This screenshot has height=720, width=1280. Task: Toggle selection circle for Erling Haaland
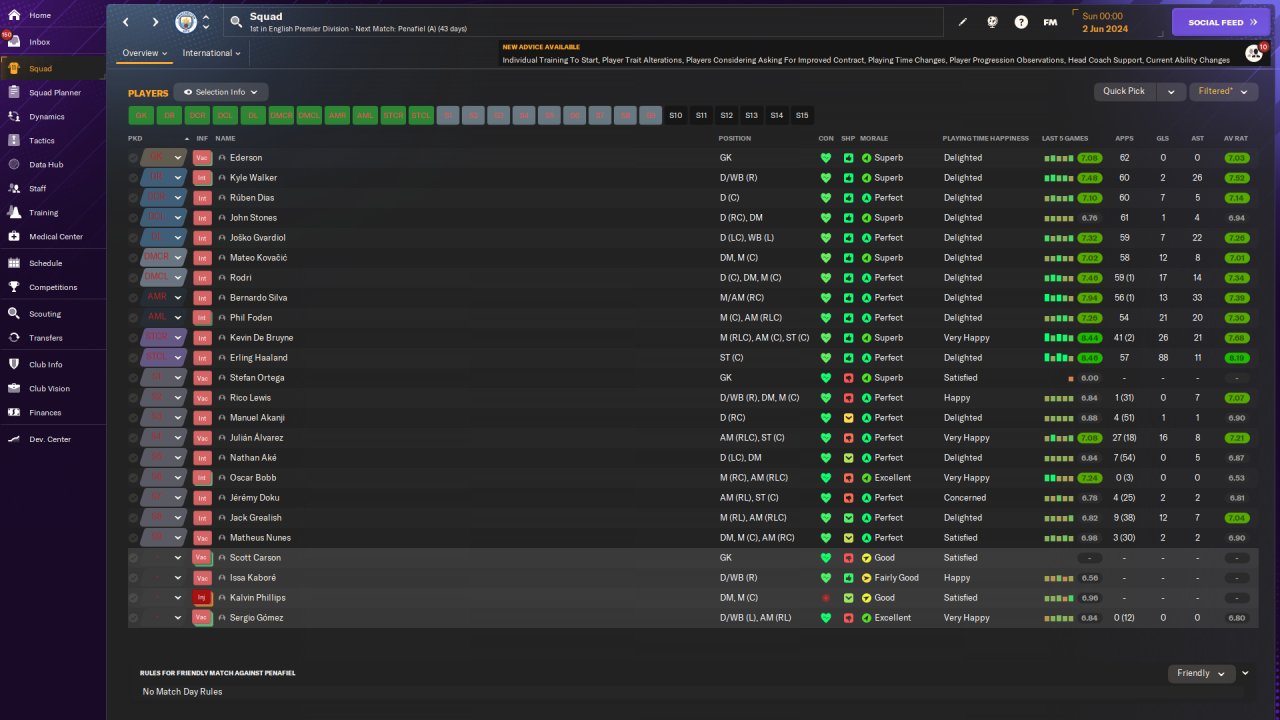pyautogui.click(x=133, y=358)
